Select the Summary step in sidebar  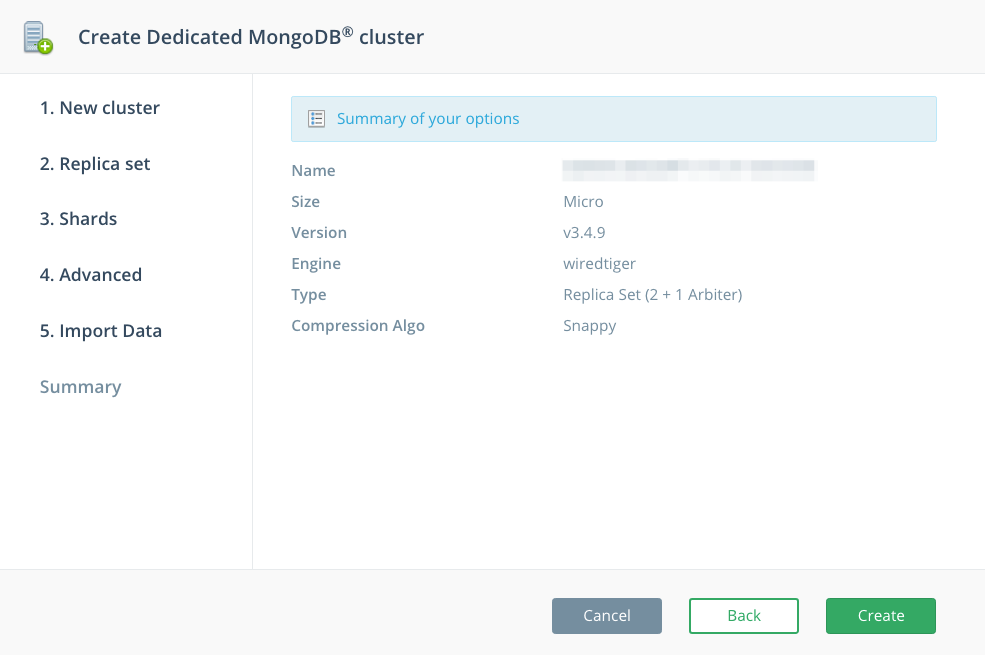pos(80,387)
